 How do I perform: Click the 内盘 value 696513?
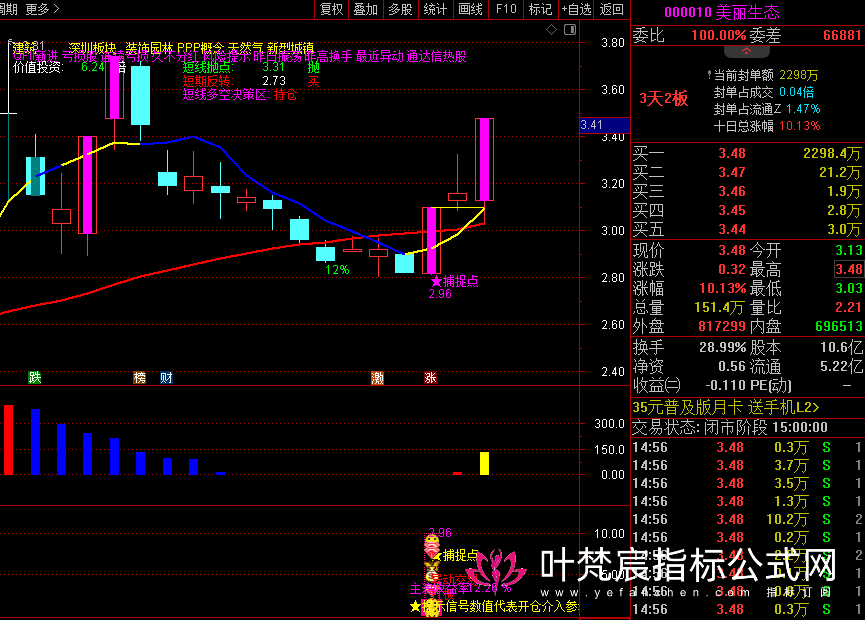click(839, 326)
